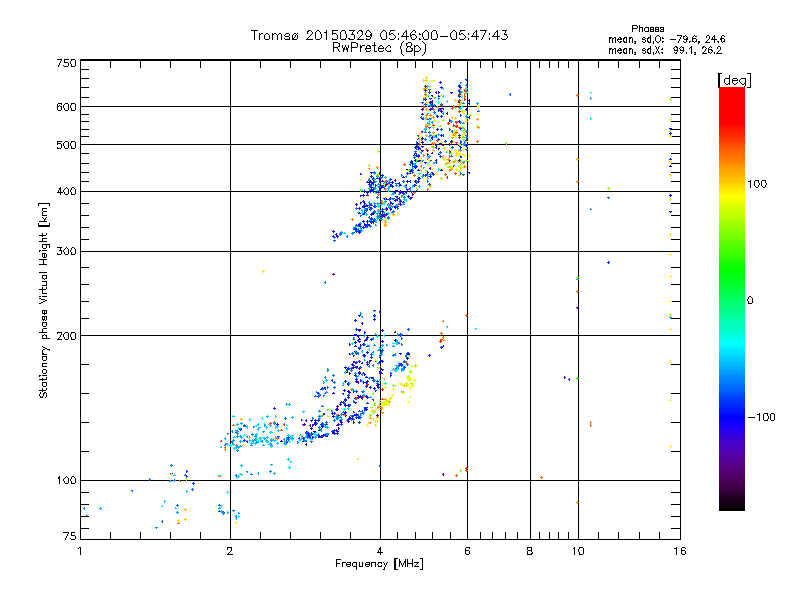Click the x-axis tick label '16'
Viewport: 800px width, 600px height.
[x=680, y=551]
